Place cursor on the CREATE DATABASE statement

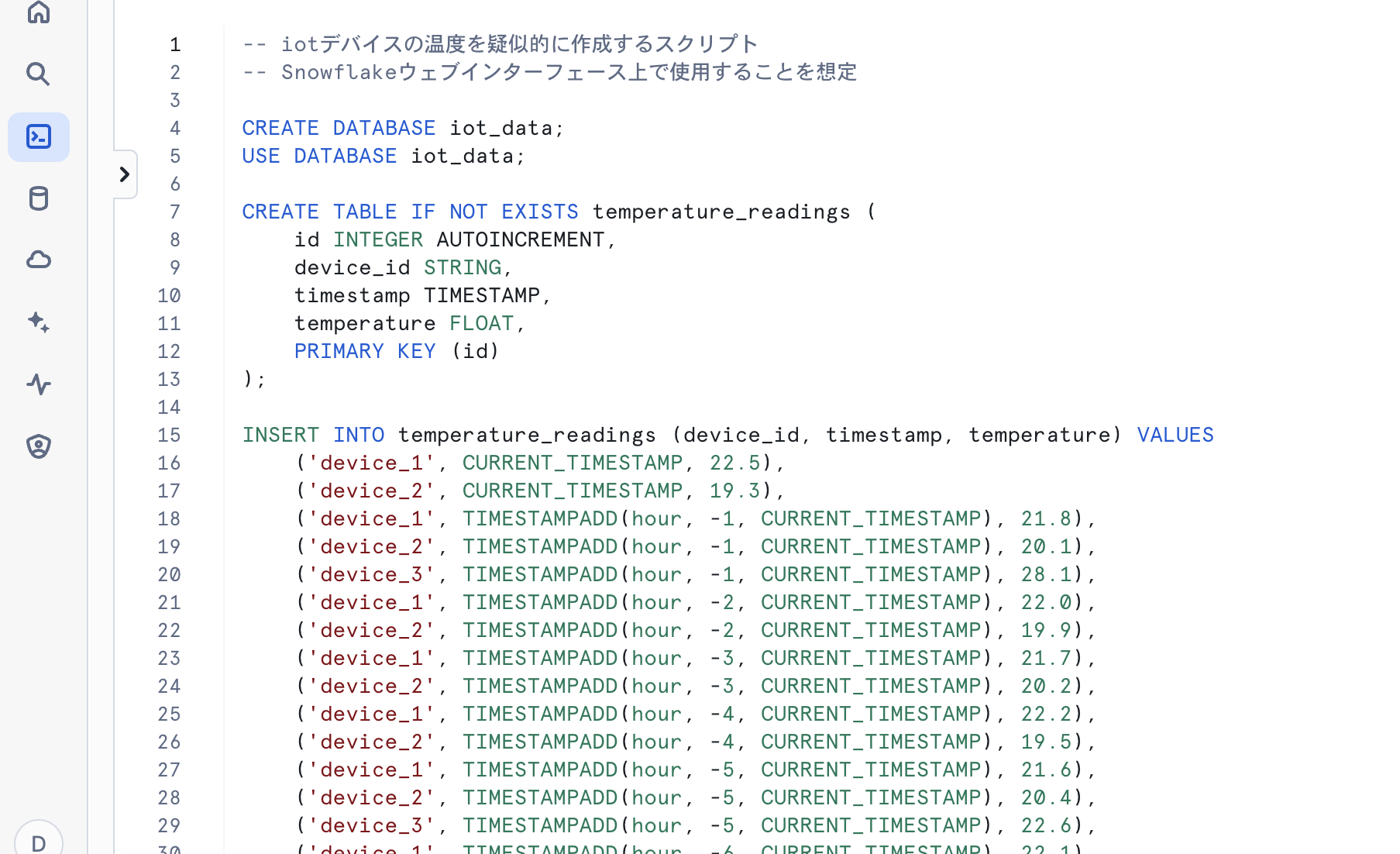point(402,128)
